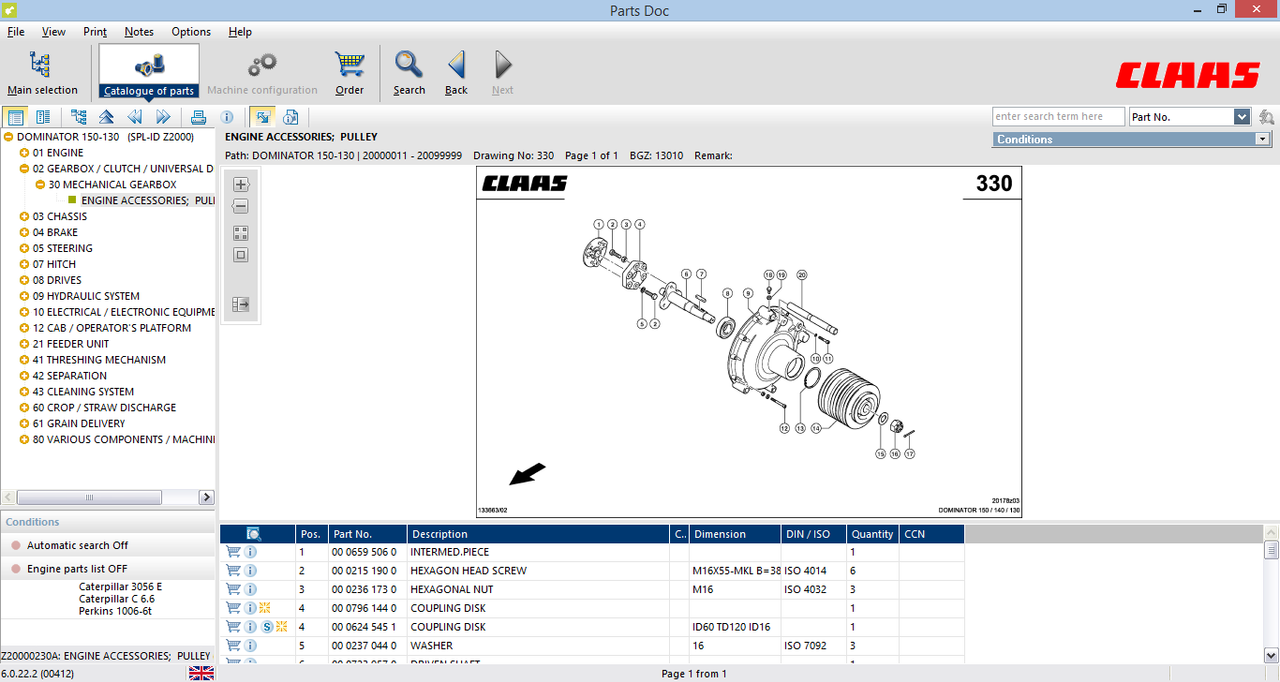Click S icon on COUPLING DISK row
Image resolution: width=1280 pixels, height=682 pixels.
[x=267, y=627]
